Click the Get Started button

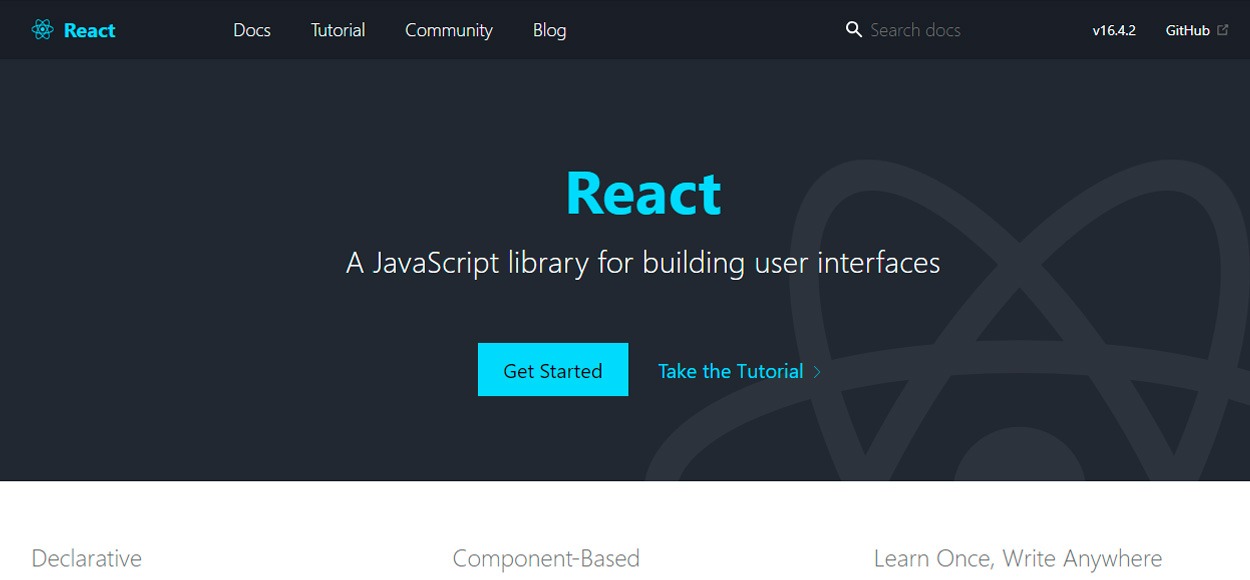click(x=553, y=370)
